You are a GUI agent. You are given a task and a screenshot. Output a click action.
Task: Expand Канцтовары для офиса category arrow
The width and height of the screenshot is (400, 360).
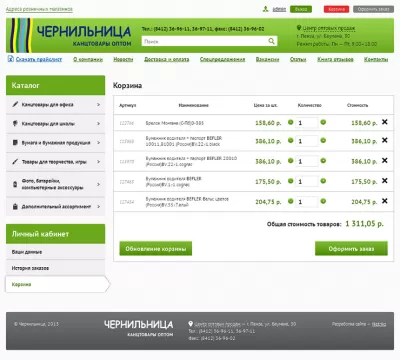(x=98, y=105)
